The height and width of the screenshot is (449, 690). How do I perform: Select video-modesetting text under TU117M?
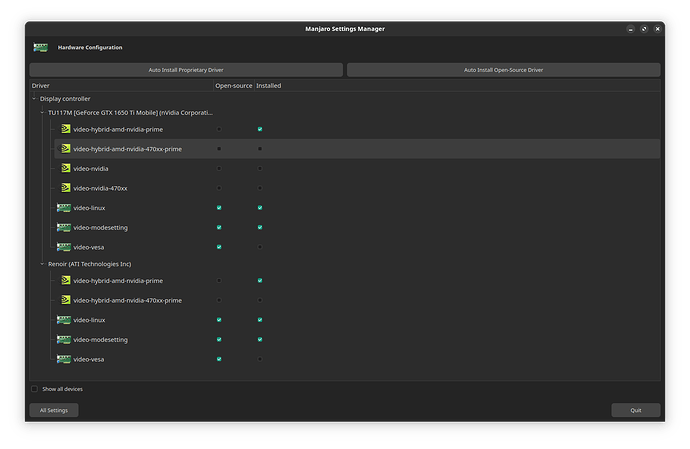point(101,228)
